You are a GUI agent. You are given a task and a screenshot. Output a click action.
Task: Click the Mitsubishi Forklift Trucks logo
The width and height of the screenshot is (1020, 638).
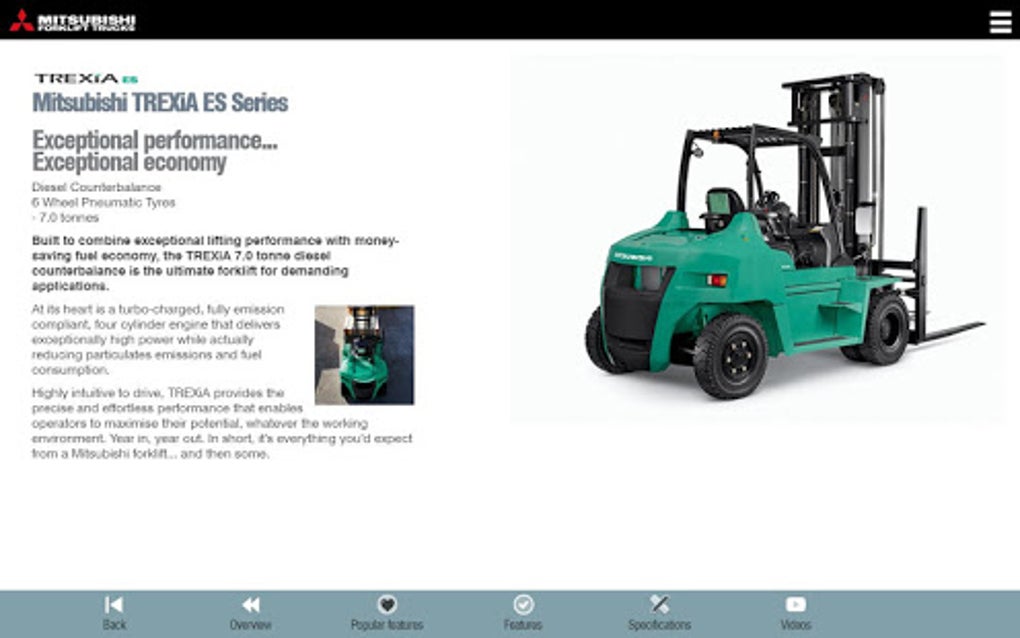tap(73, 21)
